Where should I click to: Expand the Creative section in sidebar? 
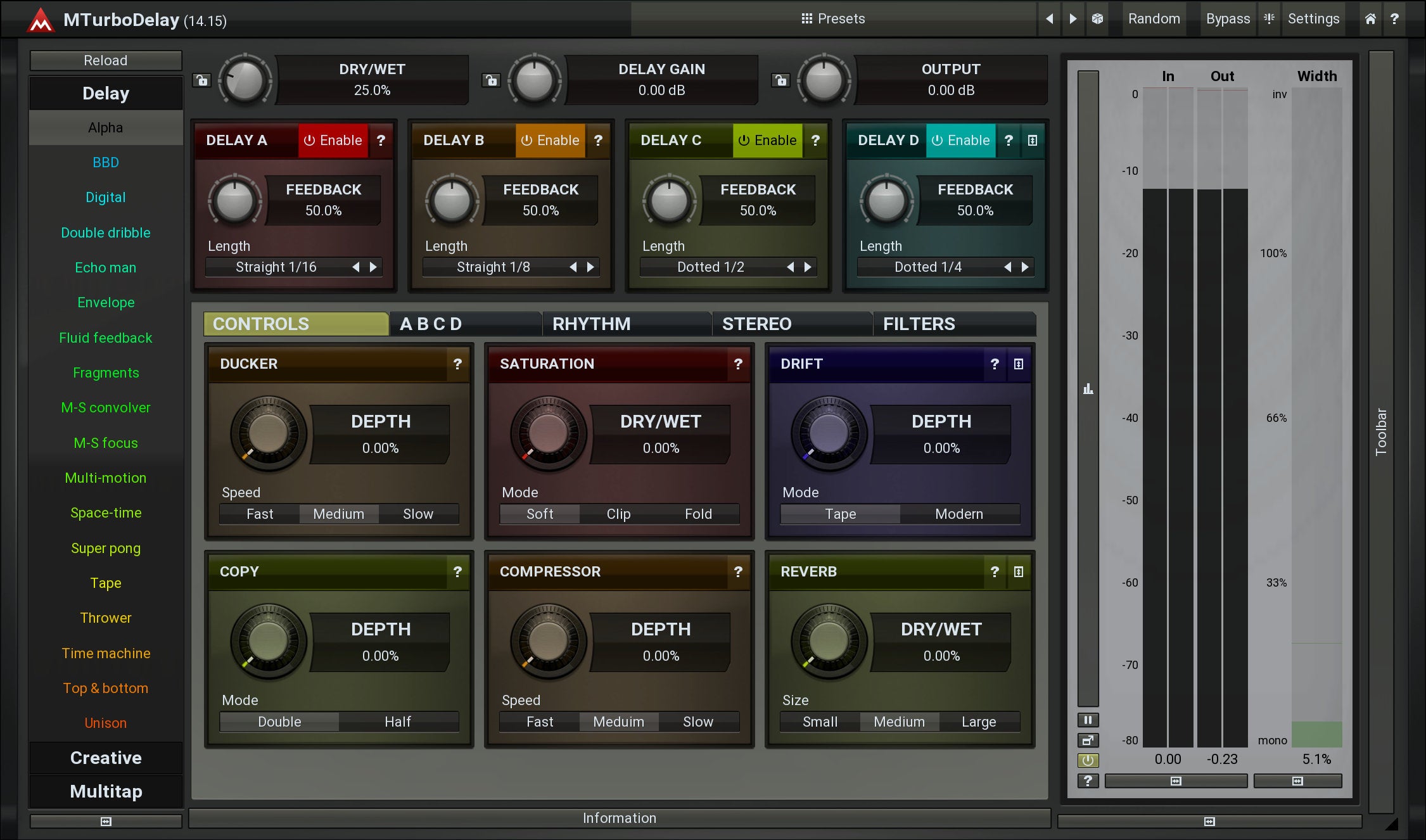coord(106,758)
